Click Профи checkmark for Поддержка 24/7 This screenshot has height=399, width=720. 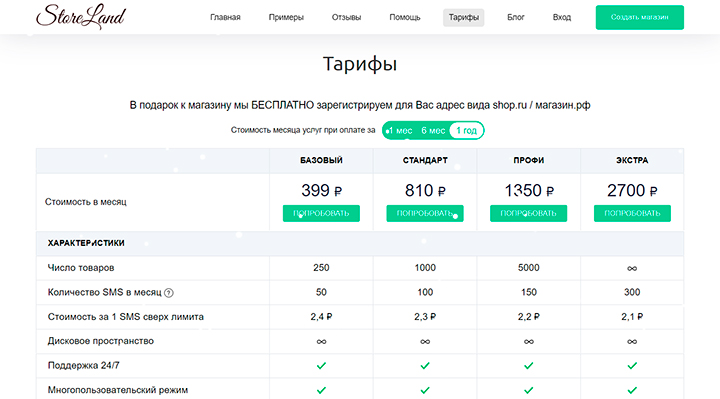click(529, 365)
